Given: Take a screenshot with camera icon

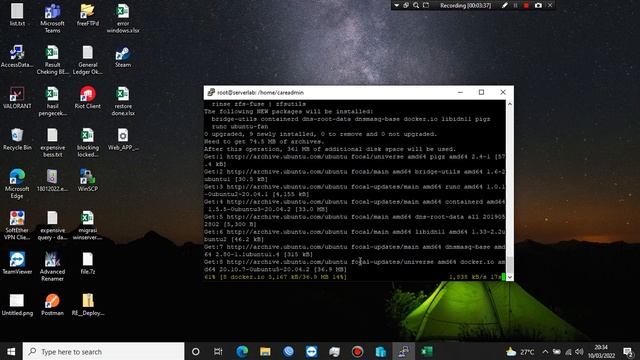Looking at the screenshot, I should [538, 5].
